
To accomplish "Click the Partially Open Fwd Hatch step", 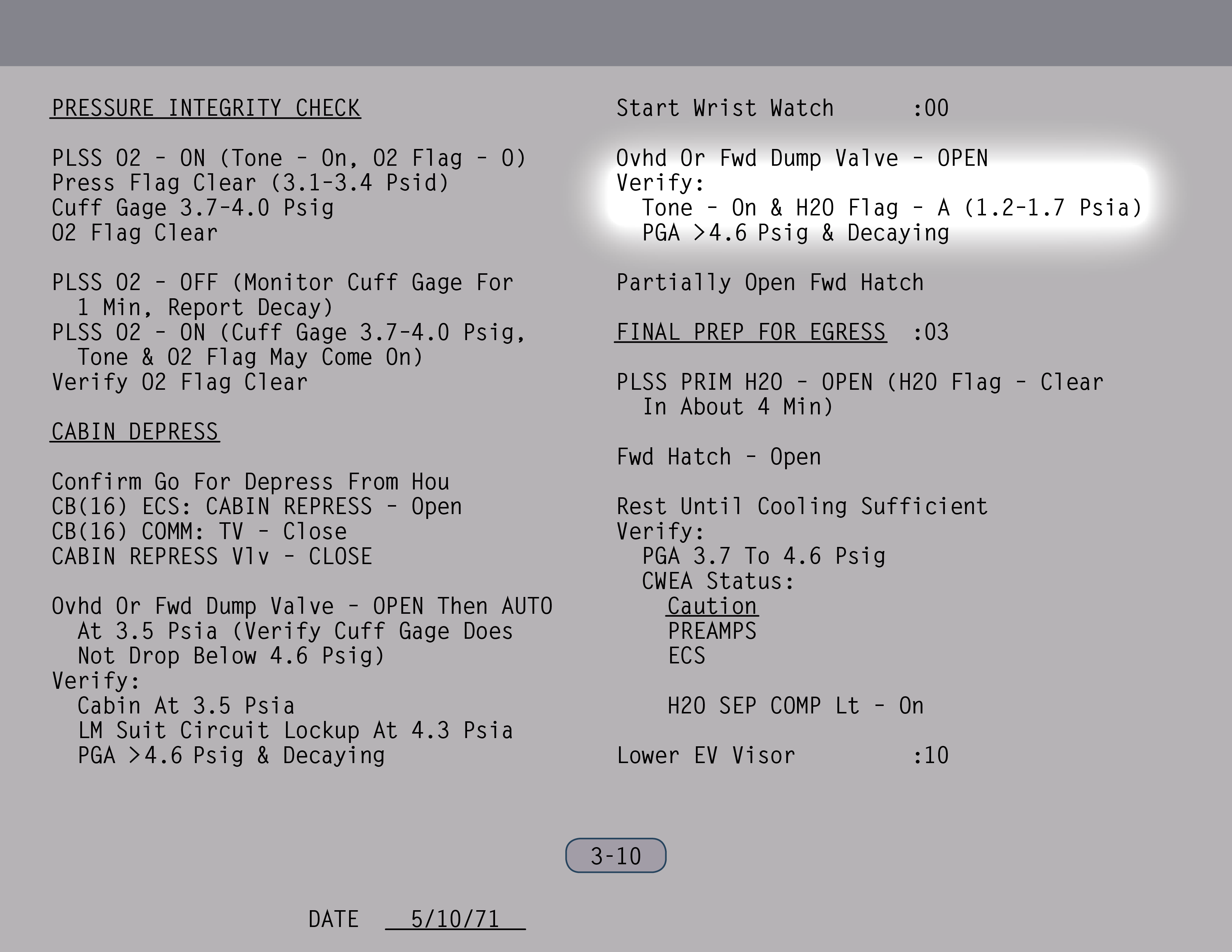I will (770, 283).
